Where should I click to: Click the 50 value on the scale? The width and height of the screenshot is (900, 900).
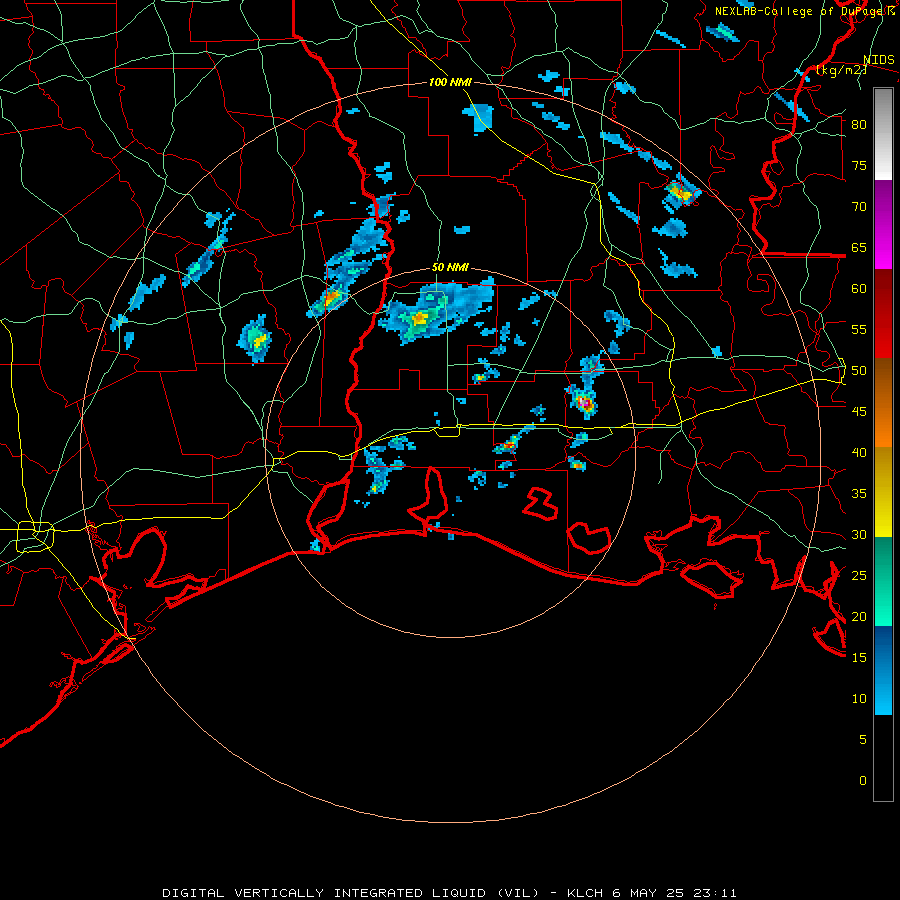[x=859, y=371]
